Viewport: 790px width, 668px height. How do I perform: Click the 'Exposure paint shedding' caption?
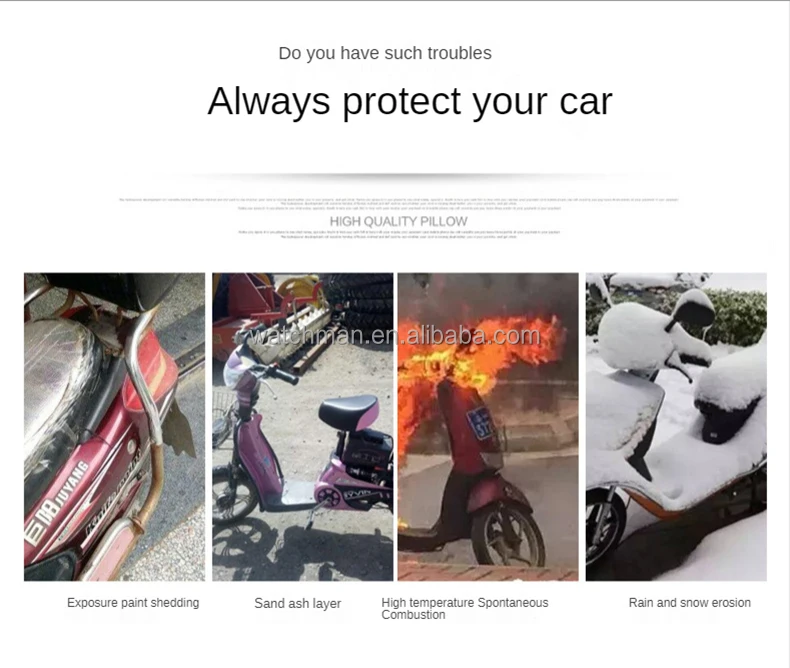(x=133, y=603)
